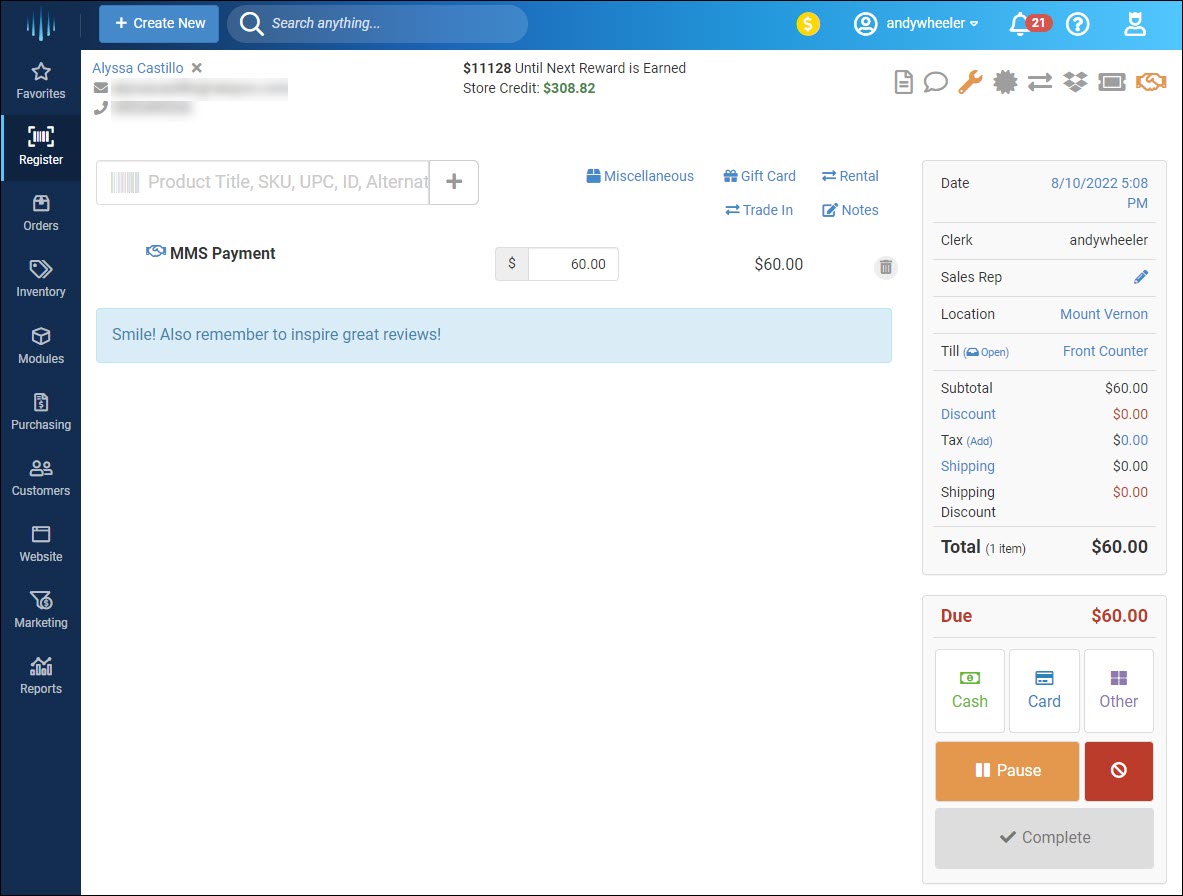Click the plus button beside product search
Image resolution: width=1183 pixels, height=896 pixels.
tap(453, 182)
